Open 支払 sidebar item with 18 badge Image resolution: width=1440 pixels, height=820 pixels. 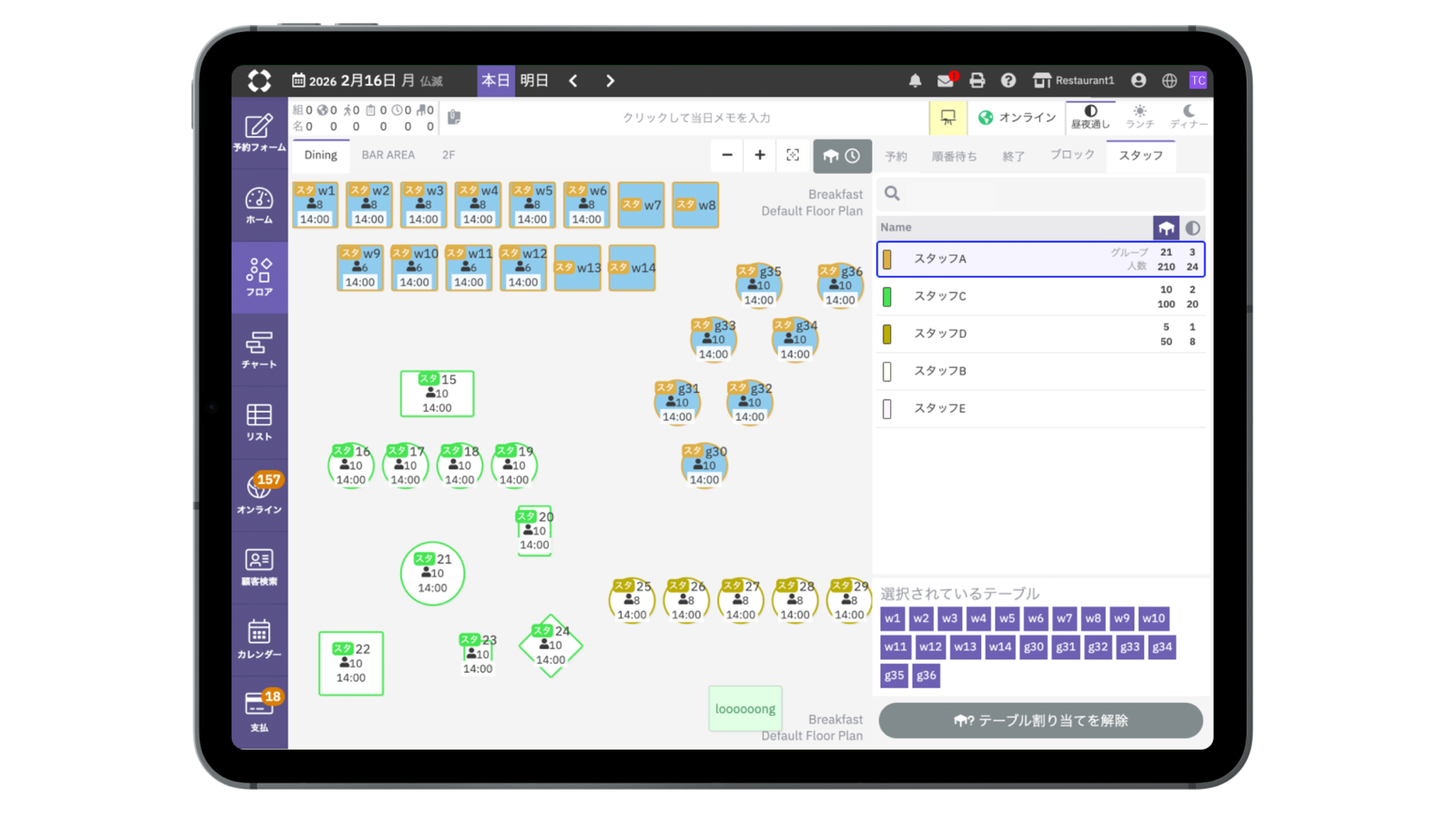click(259, 712)
